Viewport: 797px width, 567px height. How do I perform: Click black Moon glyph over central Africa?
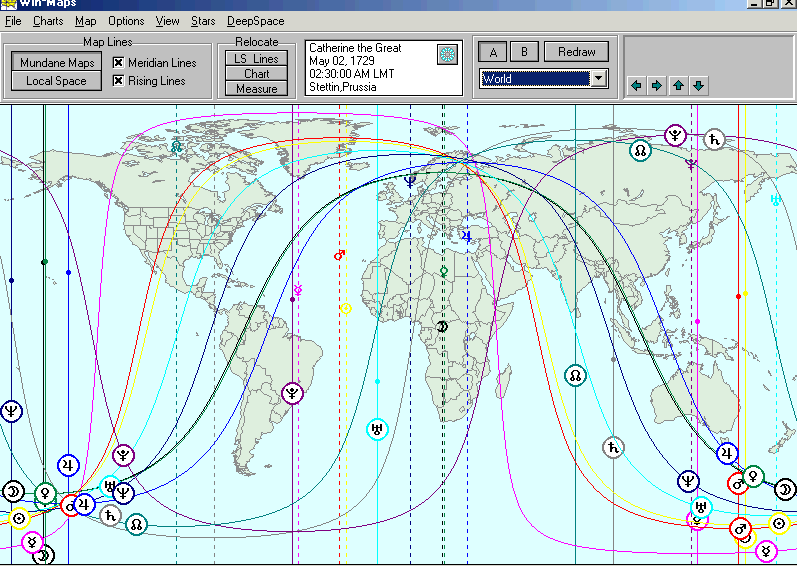[442, 327]
